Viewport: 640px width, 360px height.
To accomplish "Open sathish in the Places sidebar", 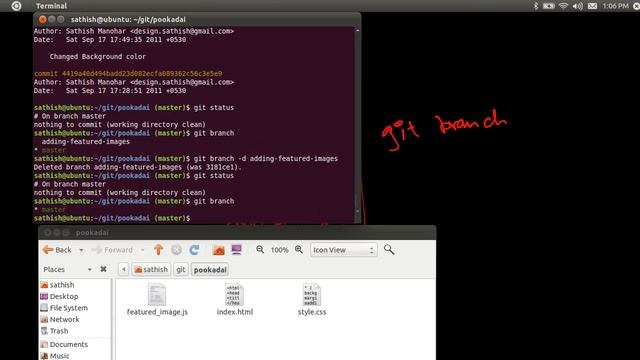I will pos(57,285).
